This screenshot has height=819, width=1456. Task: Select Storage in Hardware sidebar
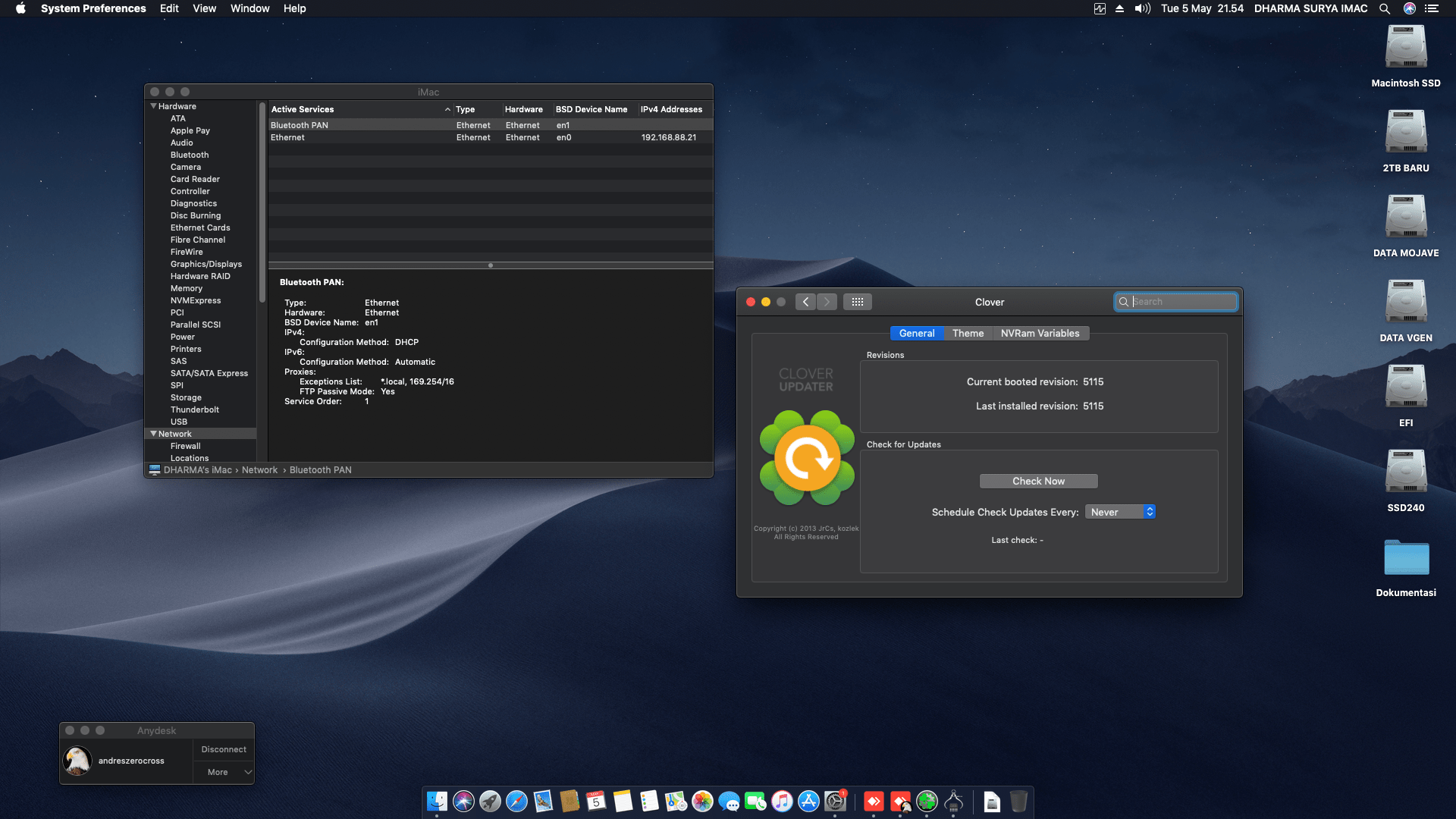tap(186, 397)
